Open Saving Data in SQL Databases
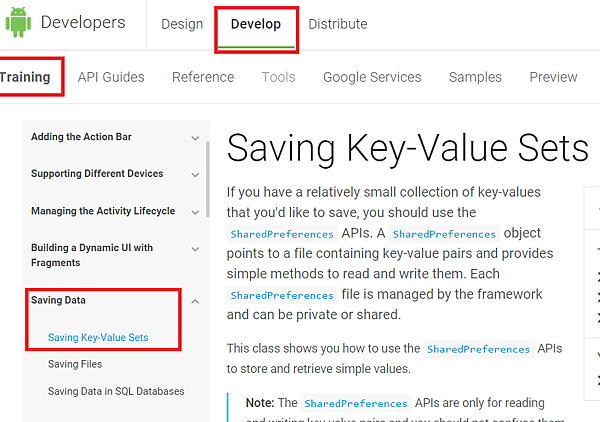The image size is (600, 422). point(116,391)
